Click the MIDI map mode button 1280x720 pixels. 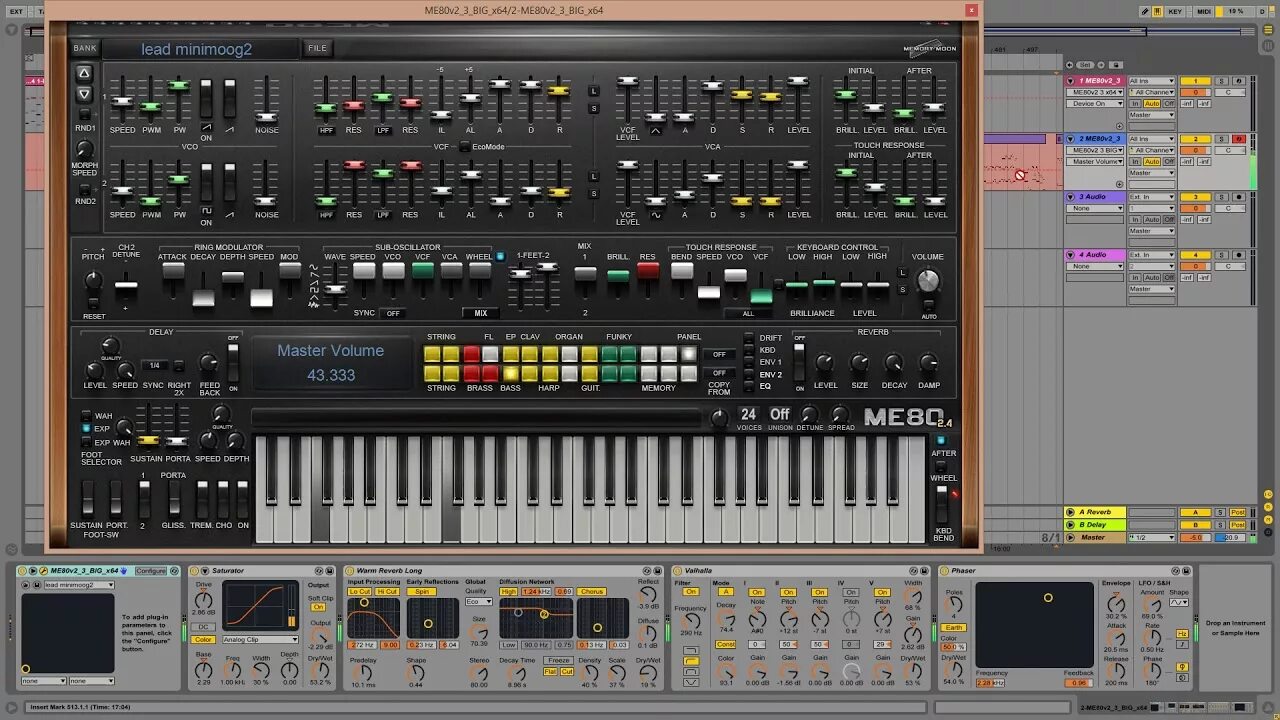click(x=1203, y=11)
